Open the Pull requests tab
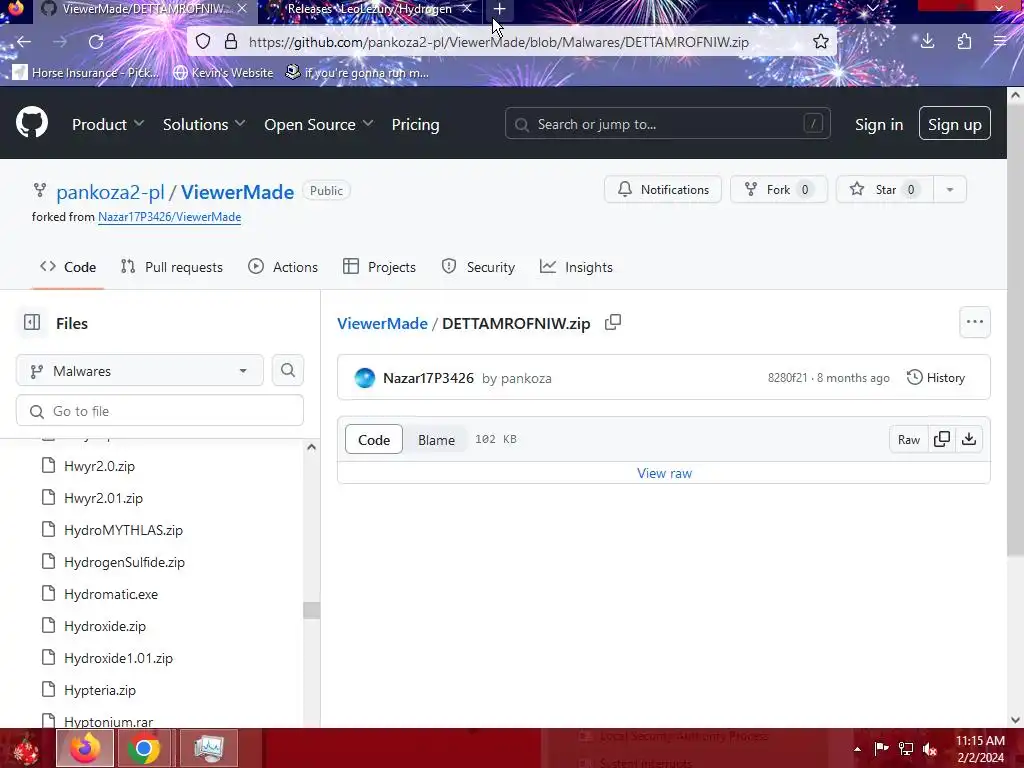Viewport: 1024px width, 768px height. pos(172,267)
